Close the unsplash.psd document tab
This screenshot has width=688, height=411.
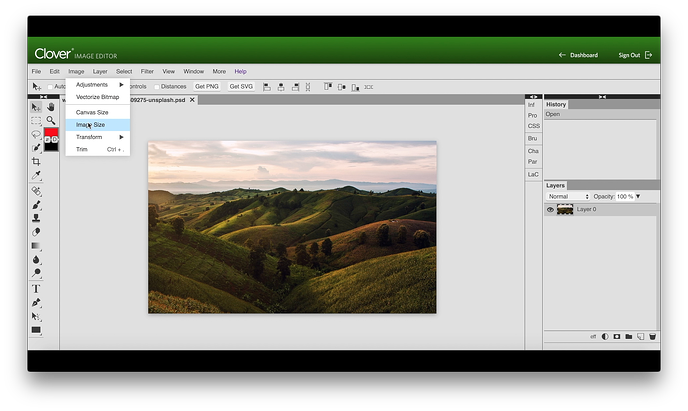tap(192, 100)
